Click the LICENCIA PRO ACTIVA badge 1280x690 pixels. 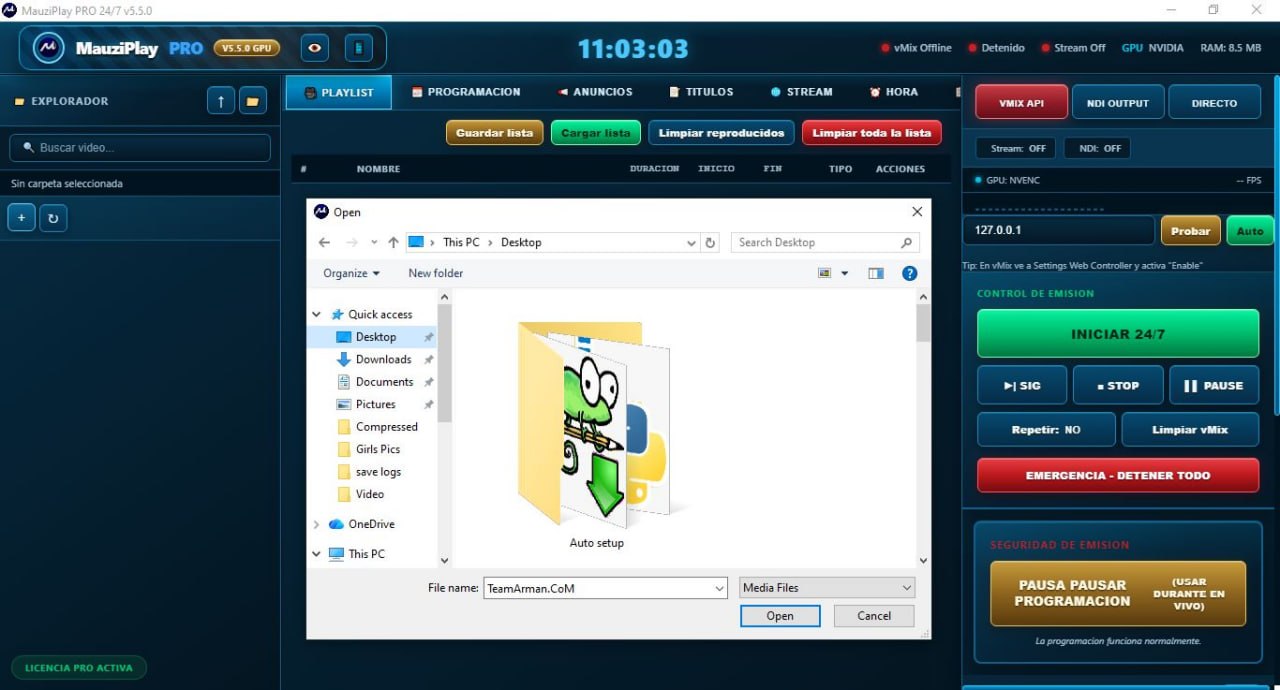[x=79, y=667]
